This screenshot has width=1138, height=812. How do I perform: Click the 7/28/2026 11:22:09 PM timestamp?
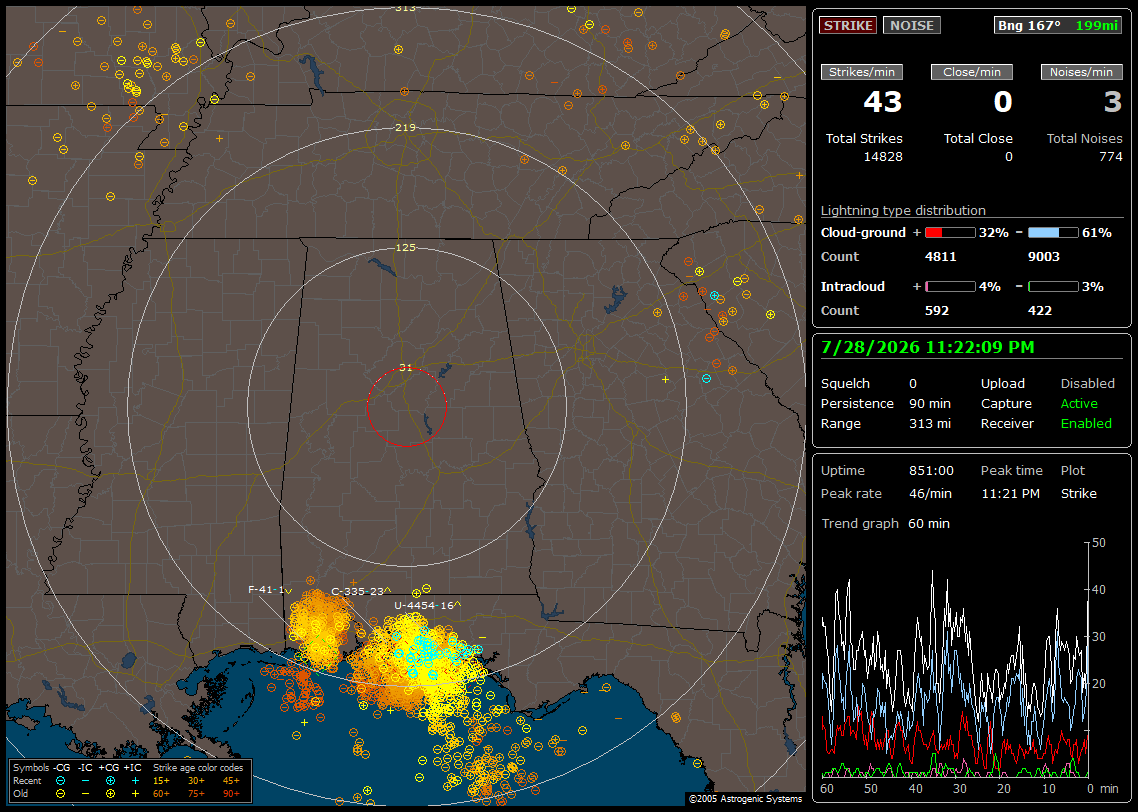pyautogui.click(x=928, y=348)
